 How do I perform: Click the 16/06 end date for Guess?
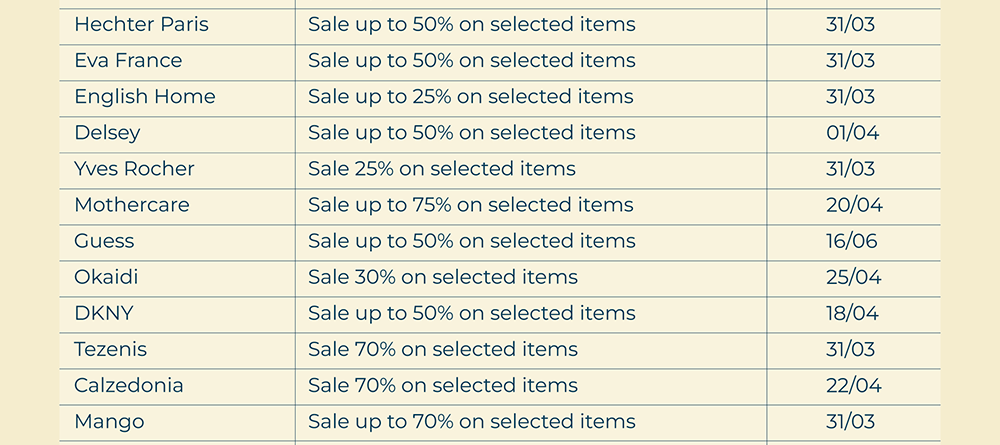coord(852,241)
